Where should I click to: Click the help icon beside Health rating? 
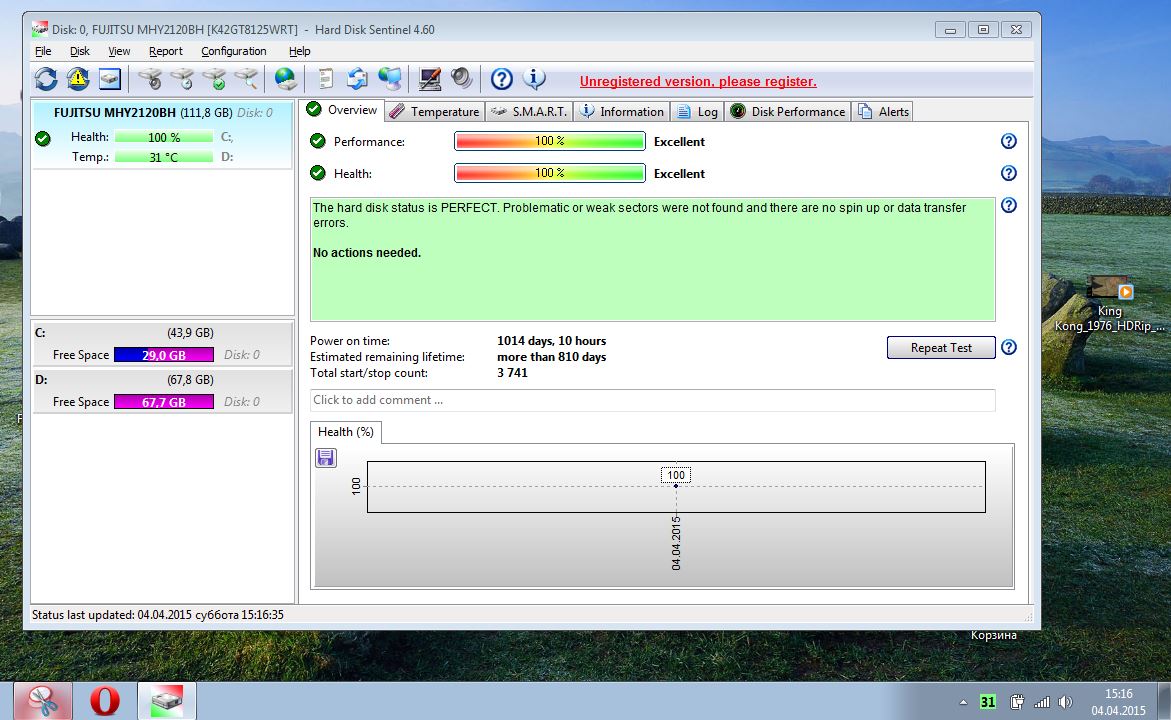(x=1008, y=173)
